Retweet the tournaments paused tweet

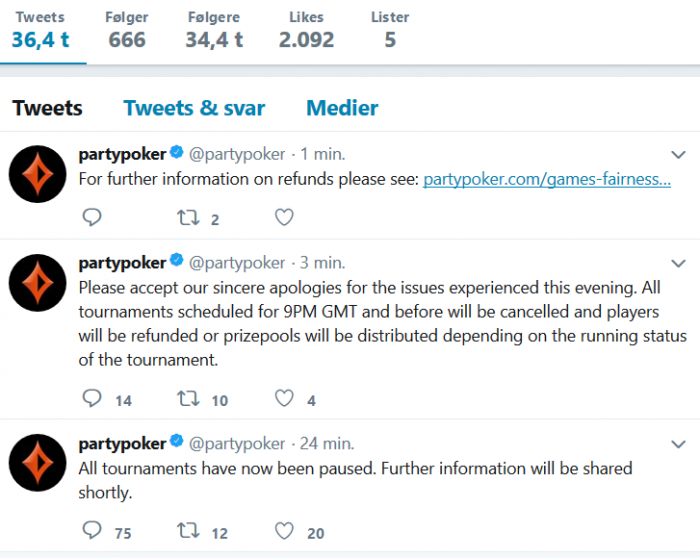188,531
